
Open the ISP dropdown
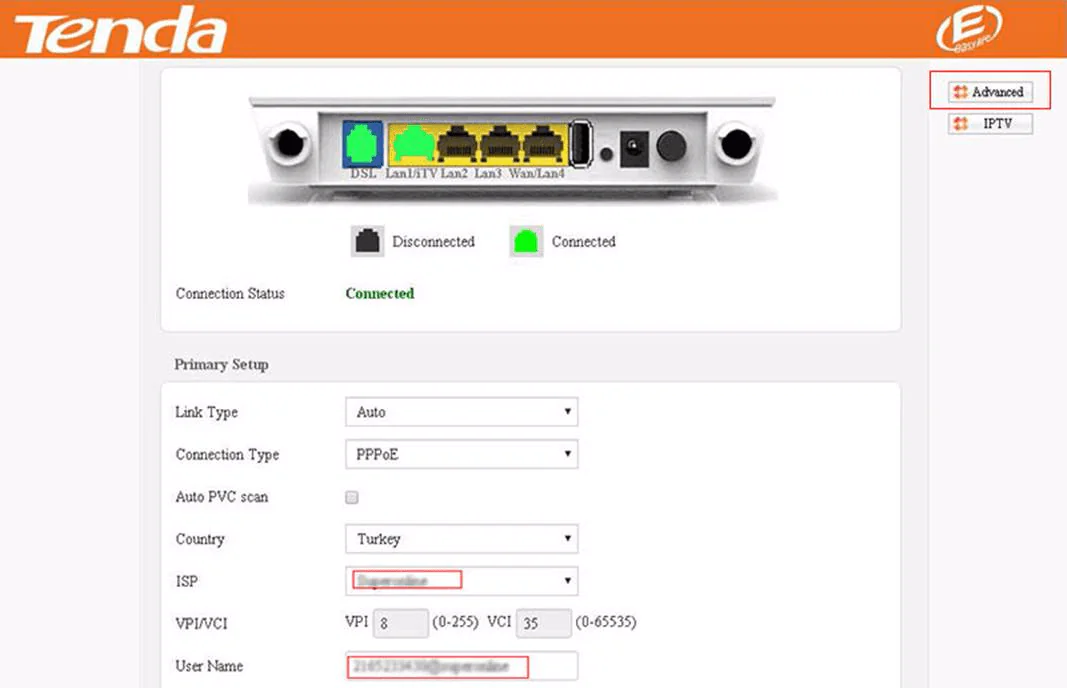tap(462, 580)
